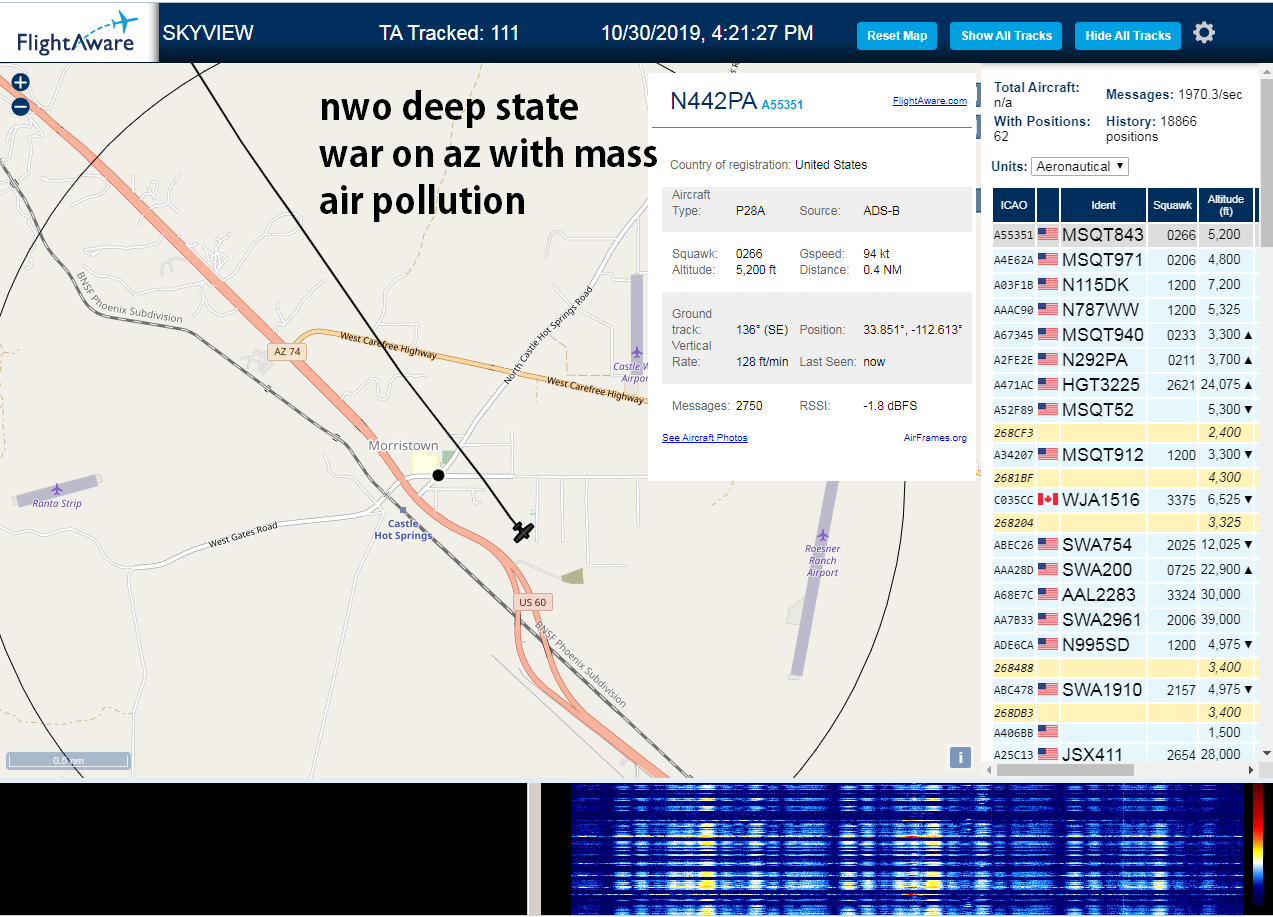Open the settings gear icon
Viewport: 1273px width, 917px height.
[x=1204, y=33]
